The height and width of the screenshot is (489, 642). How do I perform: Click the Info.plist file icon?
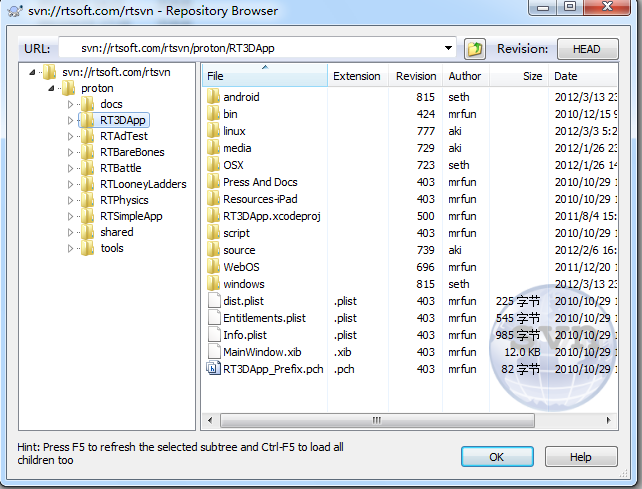point(214,334)
